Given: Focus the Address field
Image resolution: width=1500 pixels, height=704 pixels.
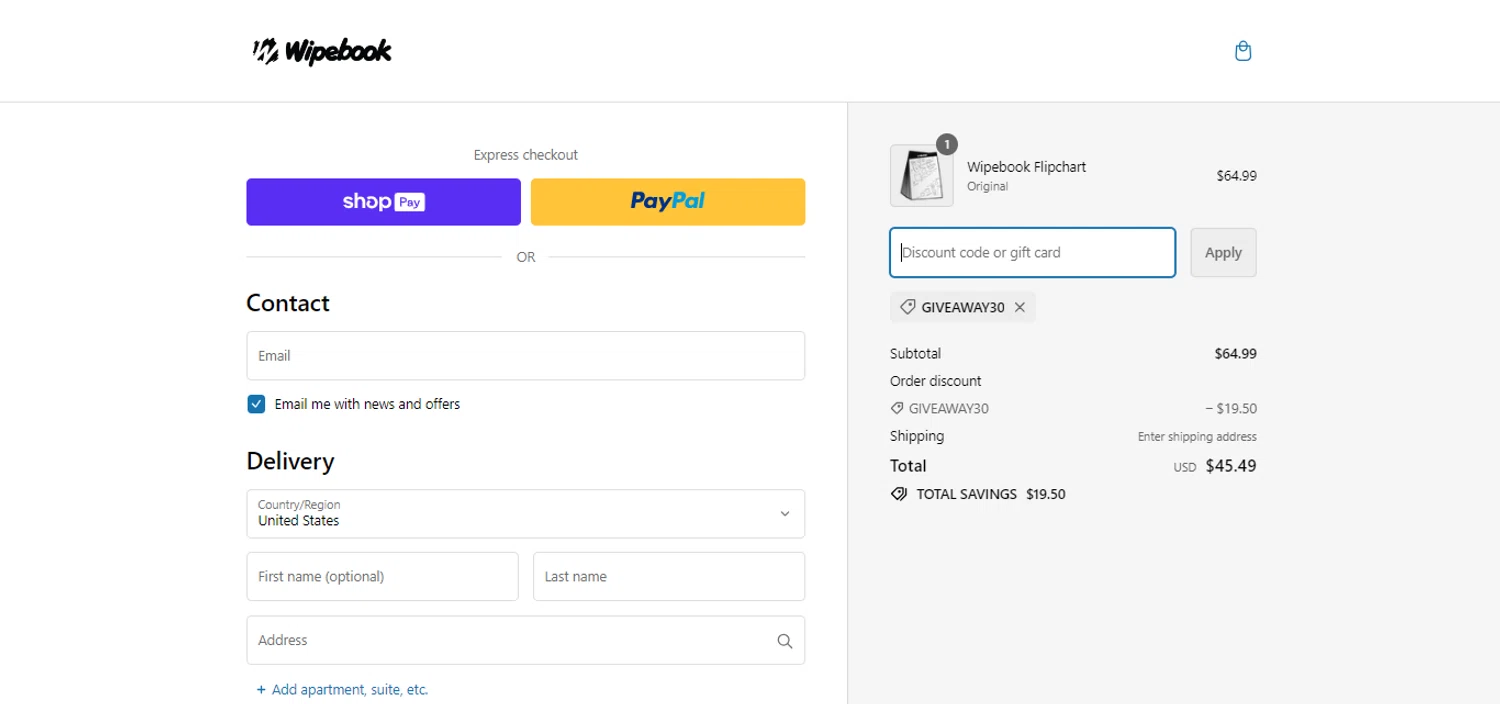Looking at the screenshot, I should click(526, 640).
